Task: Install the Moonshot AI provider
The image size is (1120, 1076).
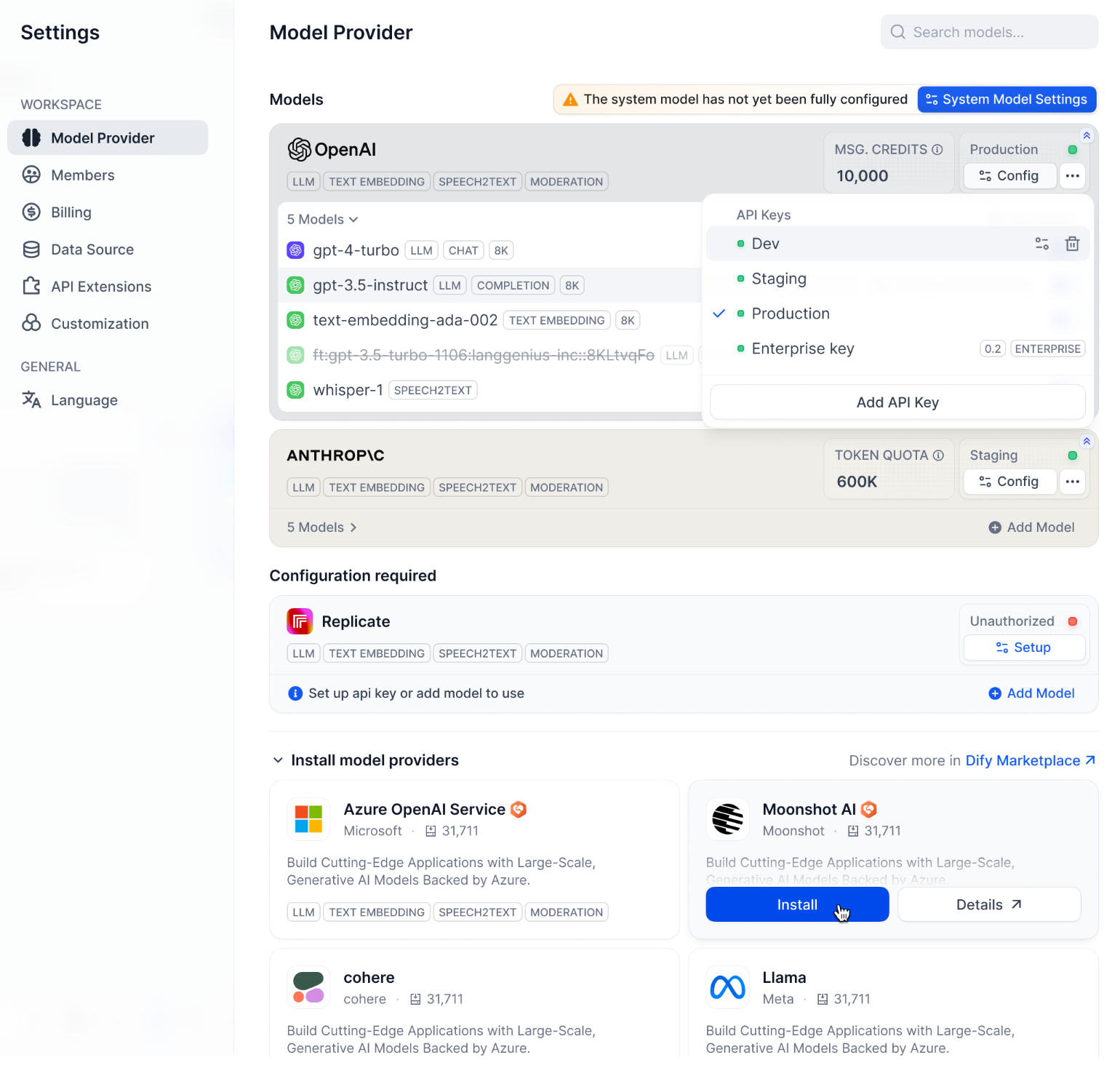Action: pos(796,904)
